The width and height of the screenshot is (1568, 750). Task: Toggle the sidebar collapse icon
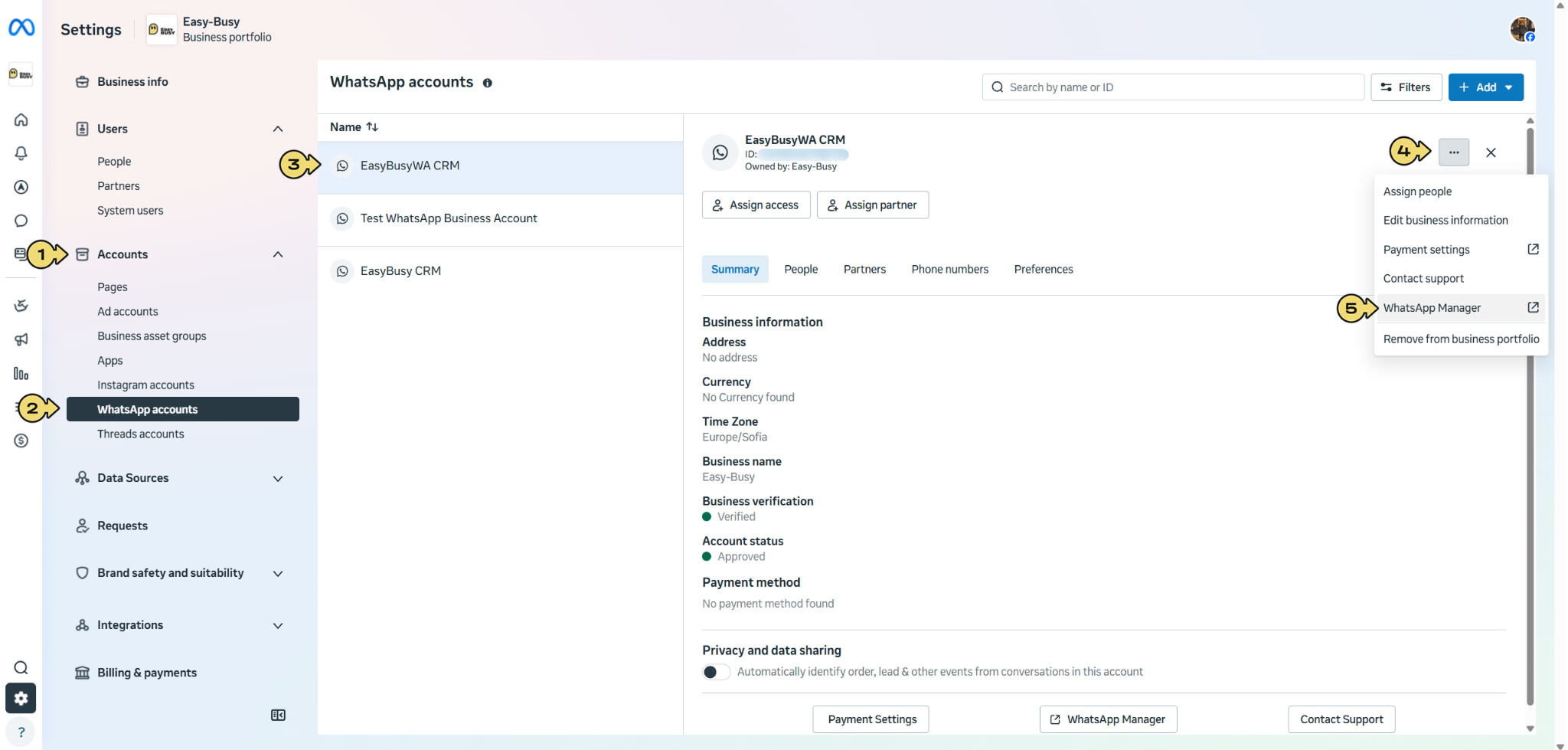point(278,715)
